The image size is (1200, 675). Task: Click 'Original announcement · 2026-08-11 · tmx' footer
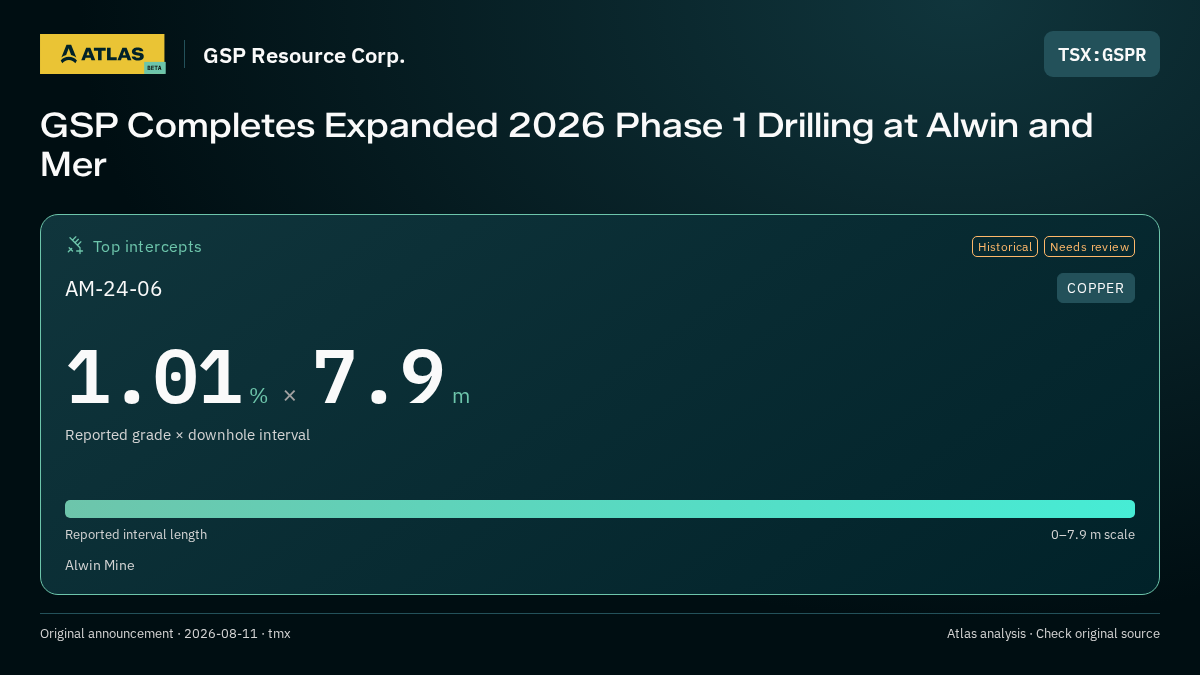click(x=165, y=634)
